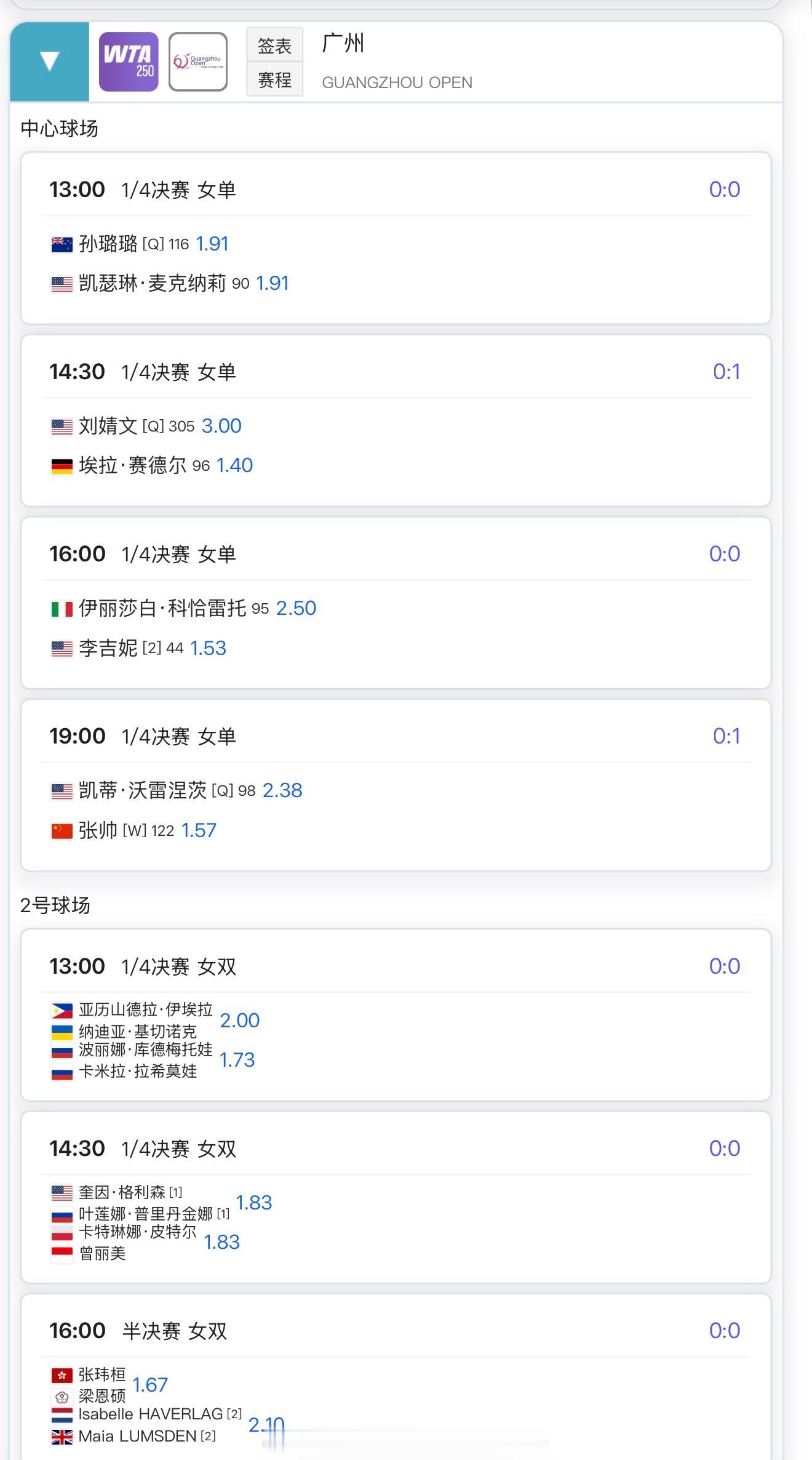Select odds 1.73 for 库德梅托娃 pair

237,1060
